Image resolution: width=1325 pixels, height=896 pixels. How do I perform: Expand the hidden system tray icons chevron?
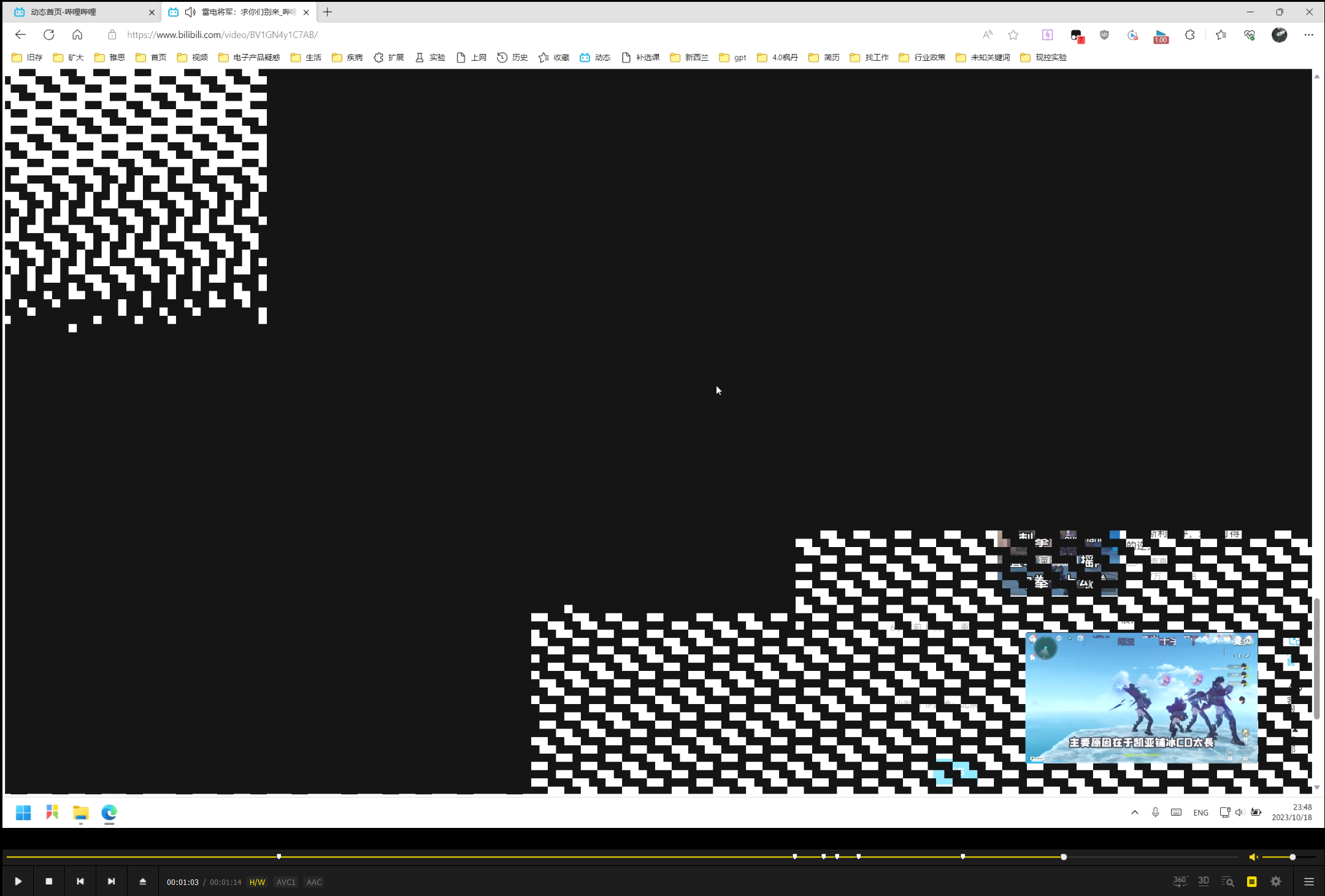coord(1134,812)
